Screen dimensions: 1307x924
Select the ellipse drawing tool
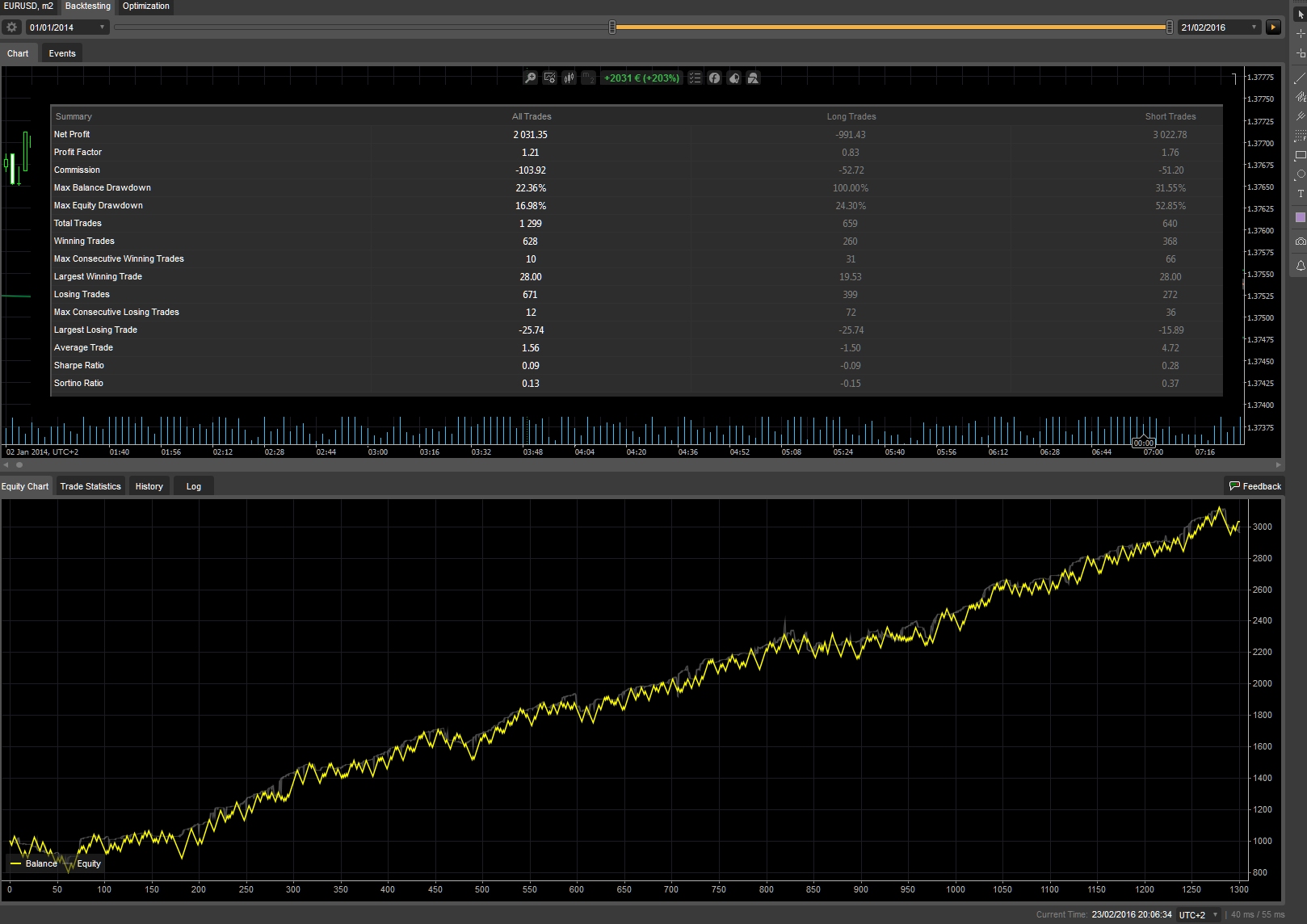click(x=1300, y=174)
